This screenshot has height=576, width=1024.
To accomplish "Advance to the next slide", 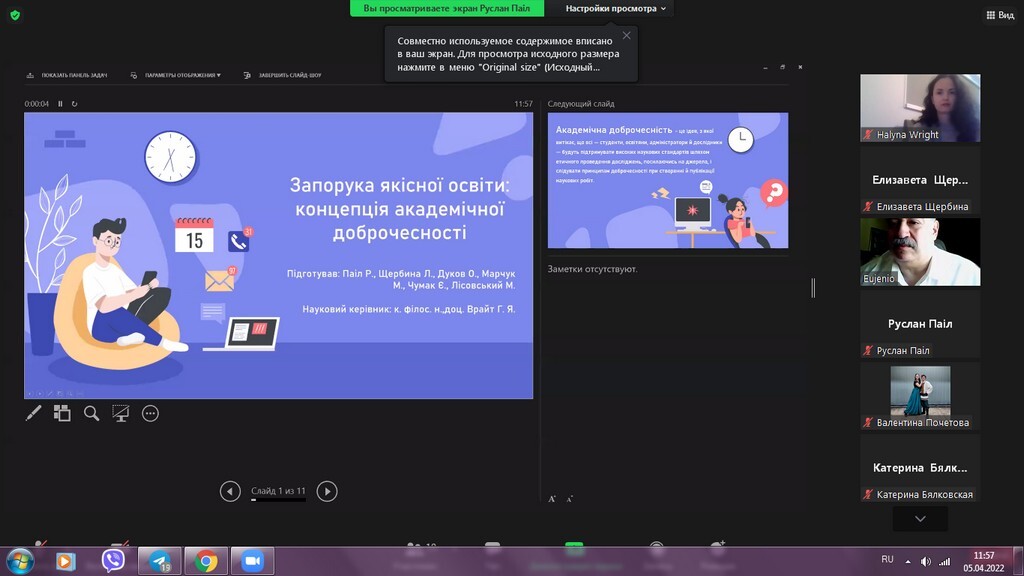I will click(x=327, y=491).
